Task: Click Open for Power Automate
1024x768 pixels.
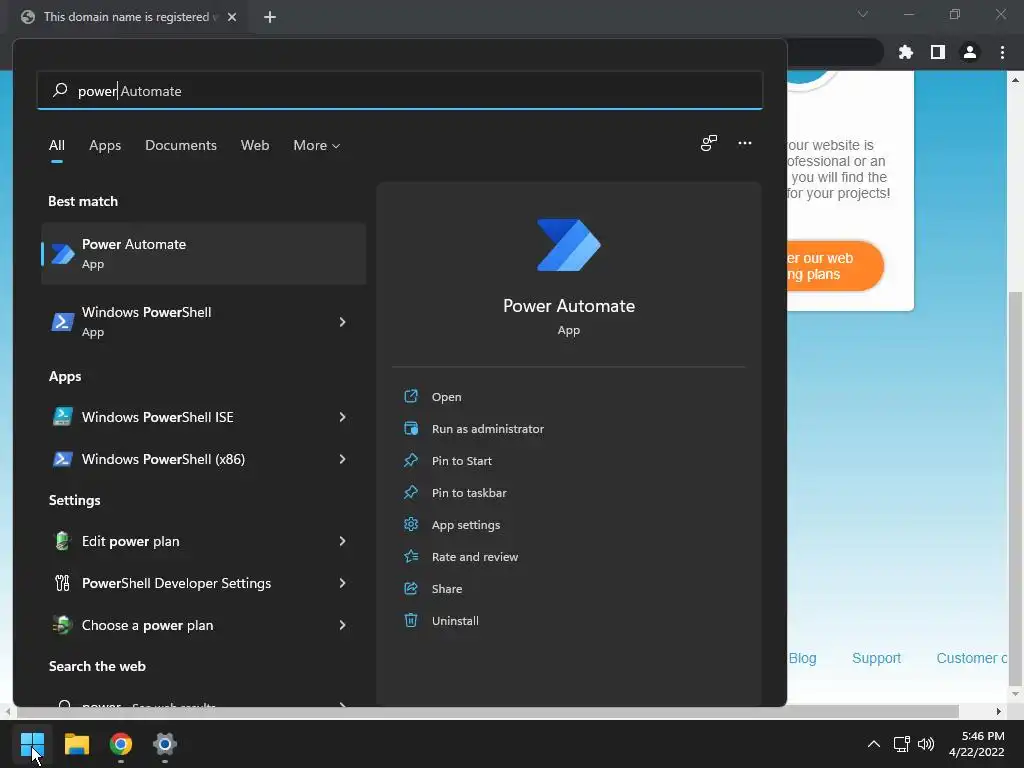Action: pos(447,396)
